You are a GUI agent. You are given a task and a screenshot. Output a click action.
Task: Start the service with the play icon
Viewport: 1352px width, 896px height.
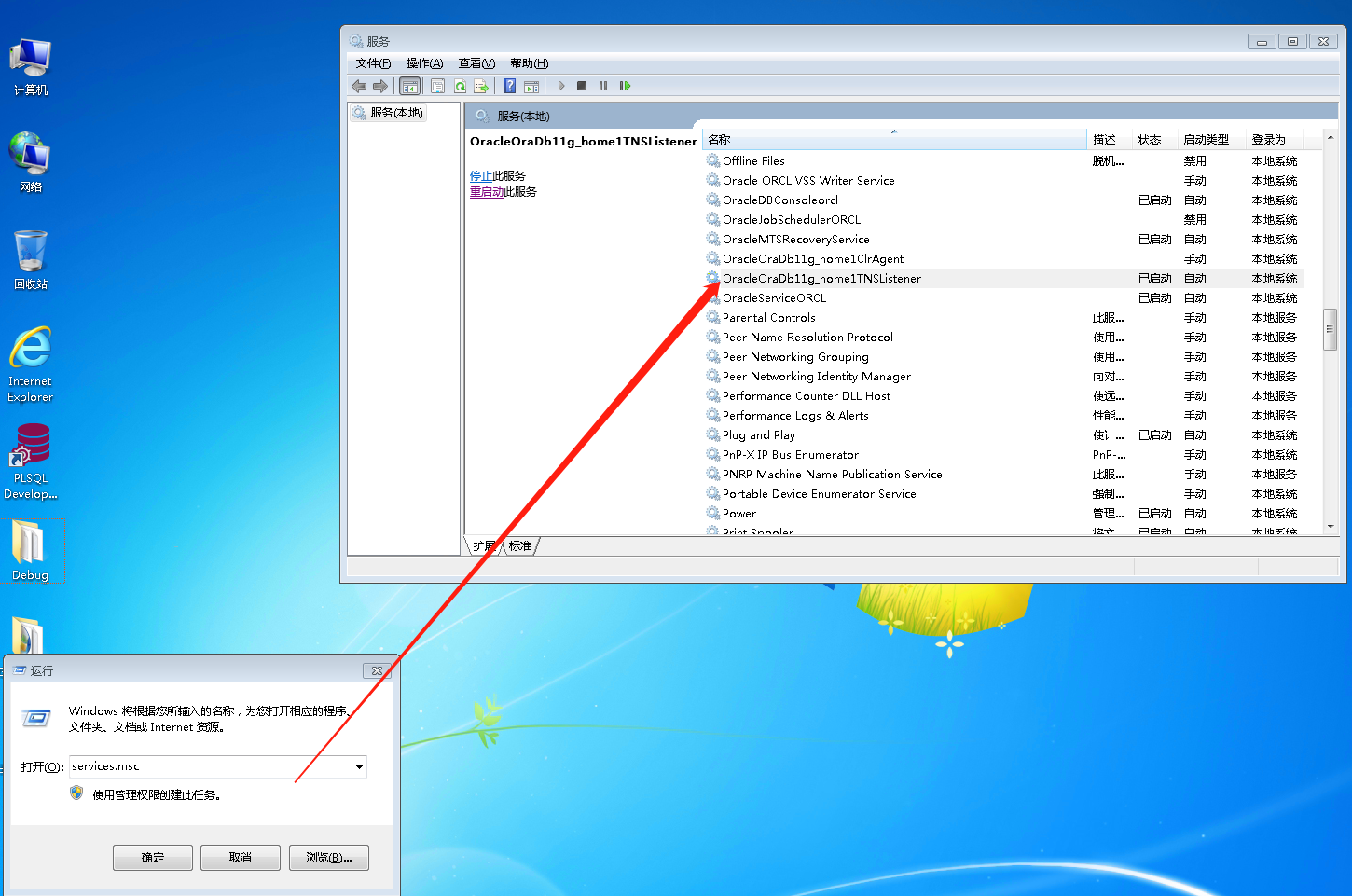pos(561,86)
